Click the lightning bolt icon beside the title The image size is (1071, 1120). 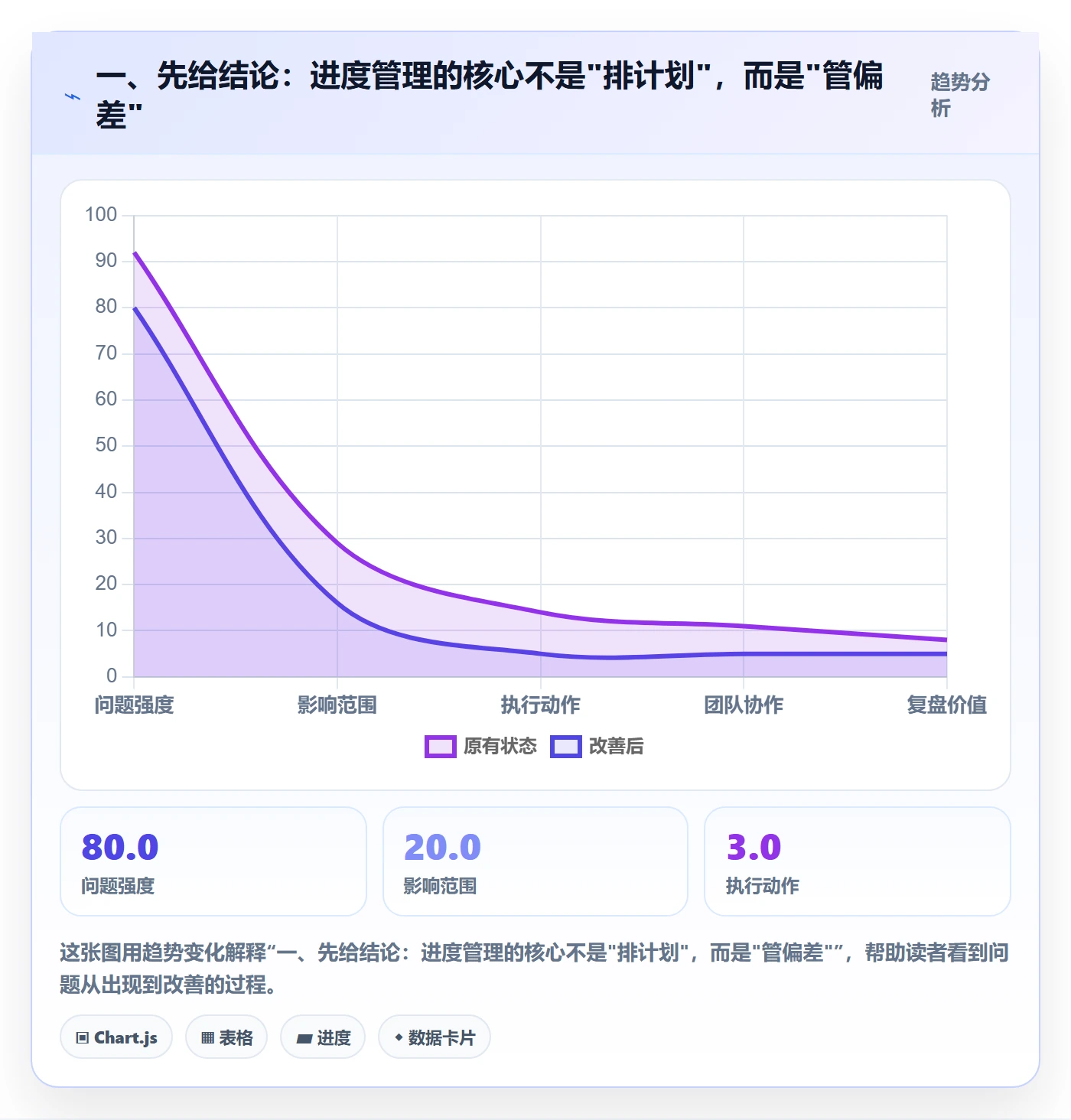coord(73,96)
